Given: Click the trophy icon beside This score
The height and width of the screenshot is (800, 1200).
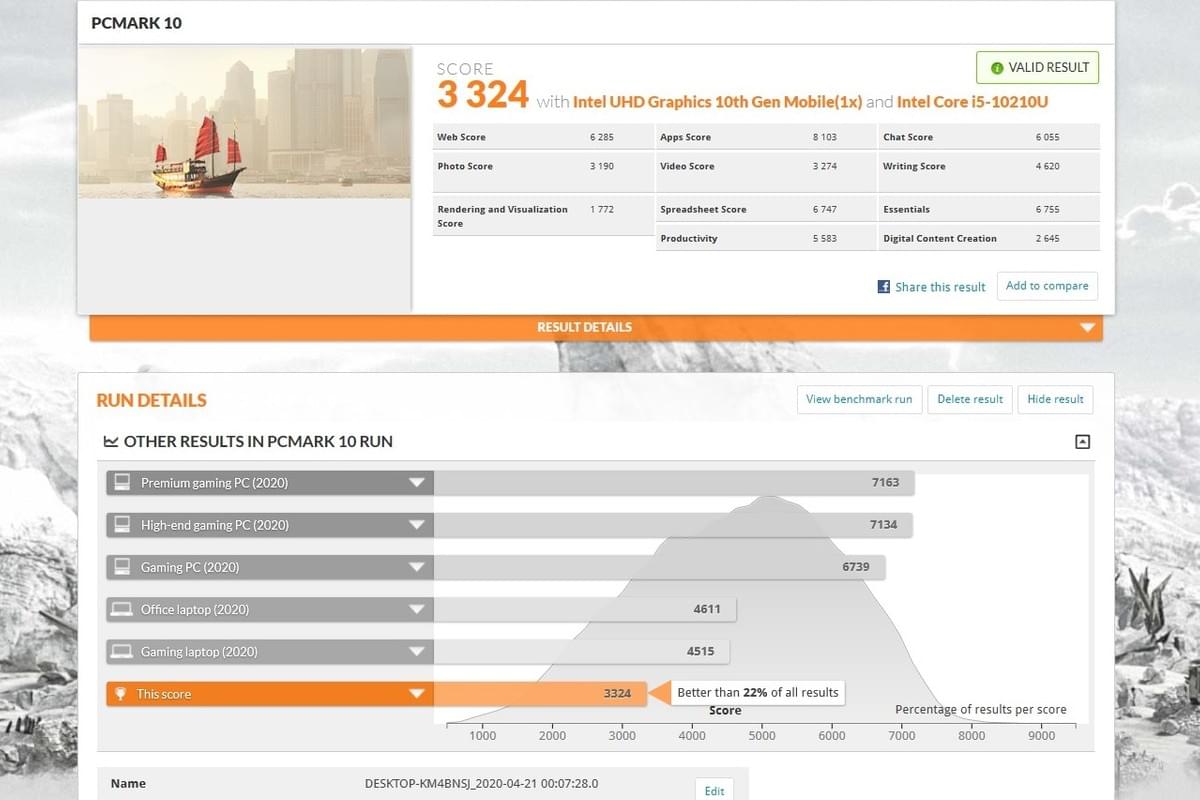Looking at the screenshot, I should pyautogui.click(x=121, y=693).
